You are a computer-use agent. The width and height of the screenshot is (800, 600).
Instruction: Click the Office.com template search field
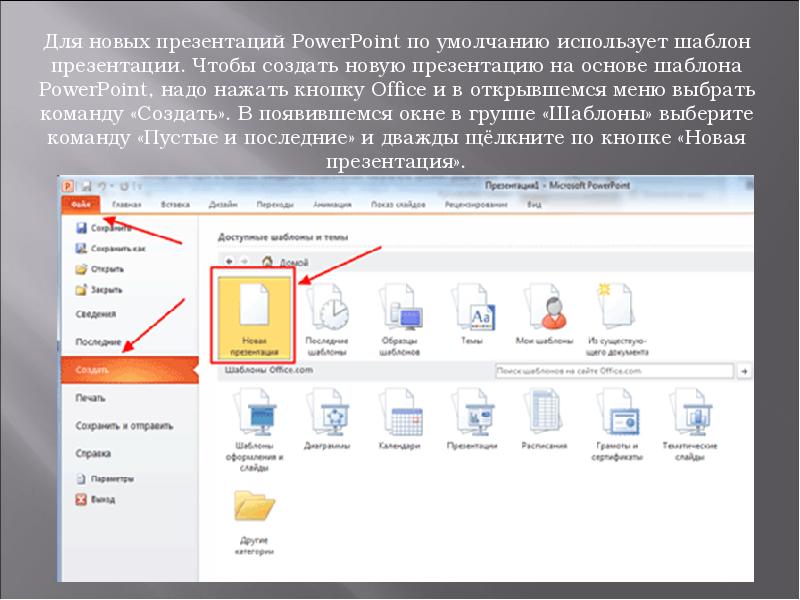614,371
